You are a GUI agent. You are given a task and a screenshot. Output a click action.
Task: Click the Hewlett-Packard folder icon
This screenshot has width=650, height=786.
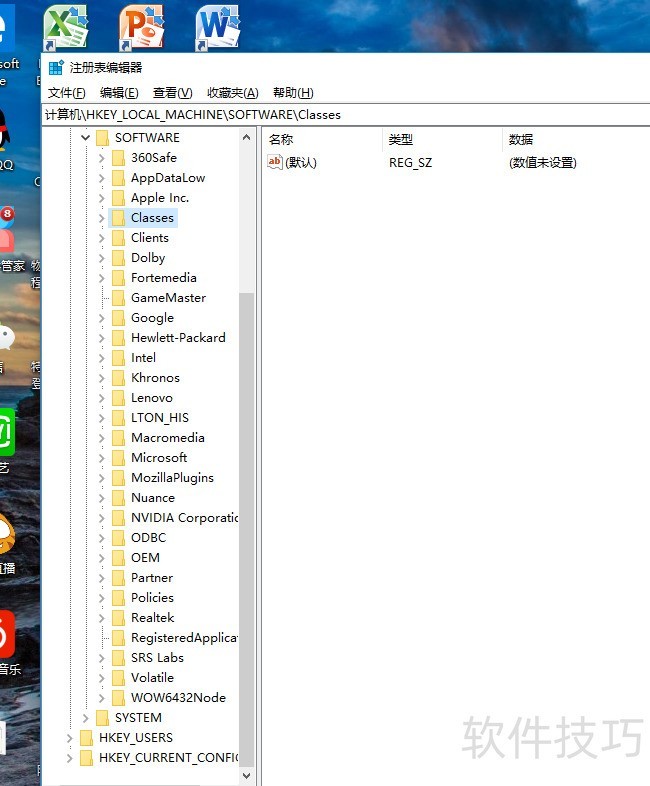tap(118, 338)
